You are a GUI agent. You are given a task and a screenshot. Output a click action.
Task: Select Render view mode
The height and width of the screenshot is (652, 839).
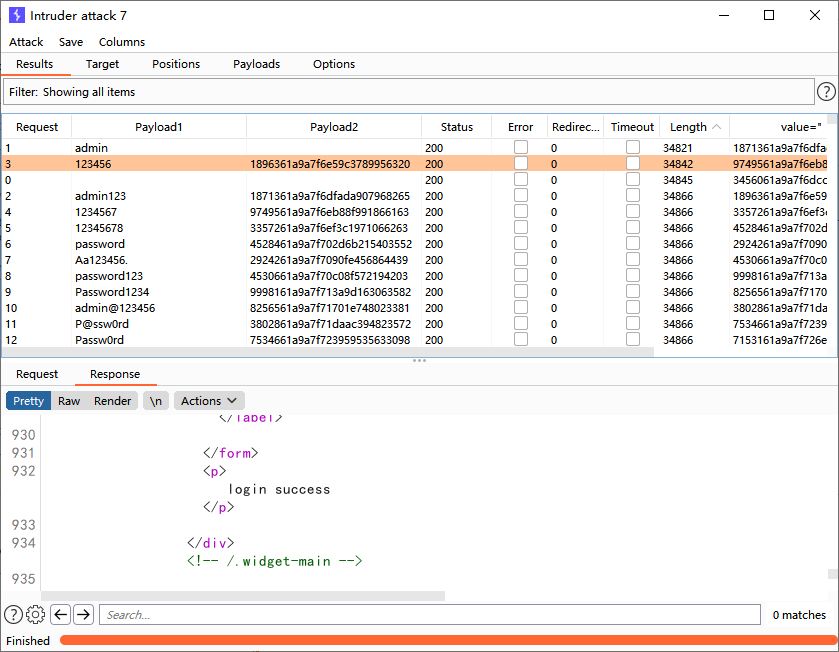[x=112, y=401]
